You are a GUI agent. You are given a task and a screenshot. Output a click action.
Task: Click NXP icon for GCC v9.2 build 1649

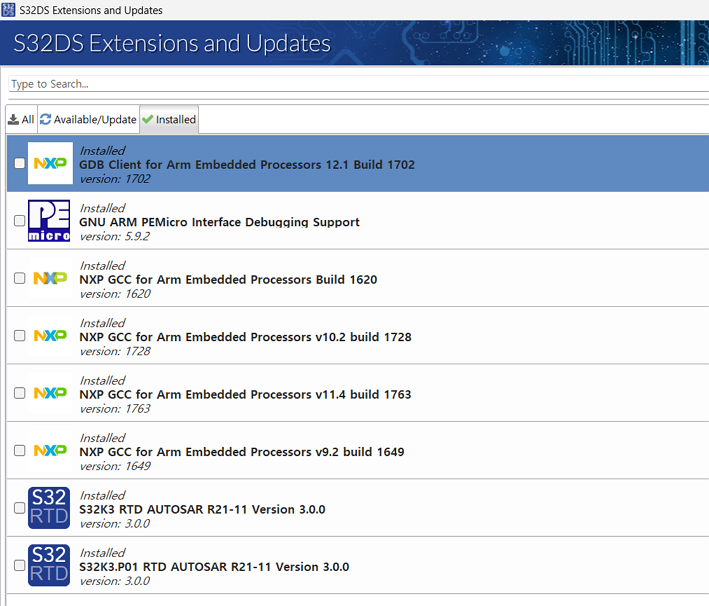50,451
